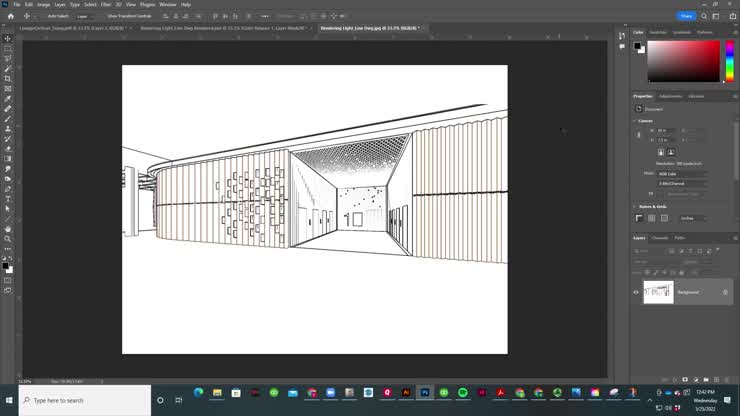This screenshot has height=416, width=740.
Task: Open the Windows Start button
Action: pos(9,400)
